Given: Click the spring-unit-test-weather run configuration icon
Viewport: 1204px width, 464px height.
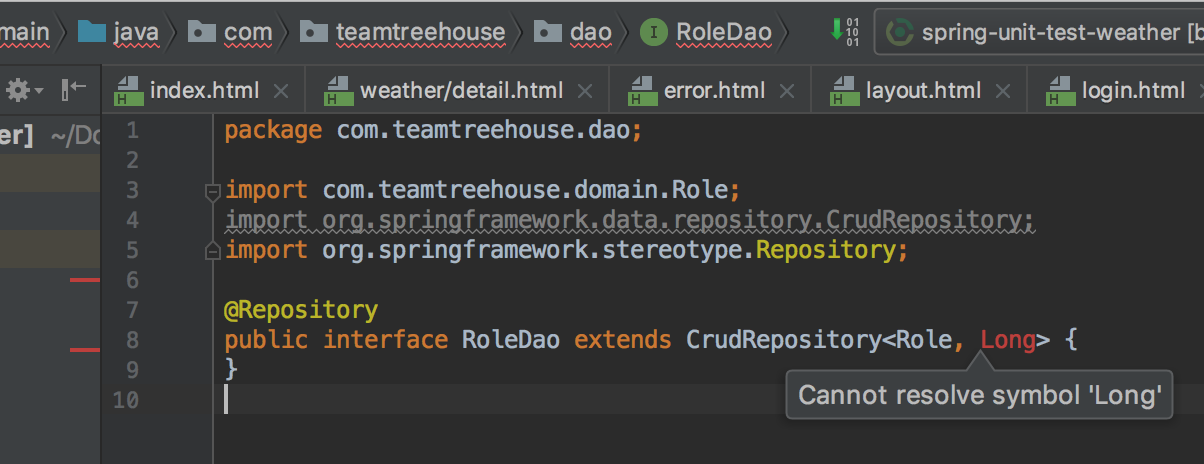Looking at the screenshot, I should click(900, 32).
